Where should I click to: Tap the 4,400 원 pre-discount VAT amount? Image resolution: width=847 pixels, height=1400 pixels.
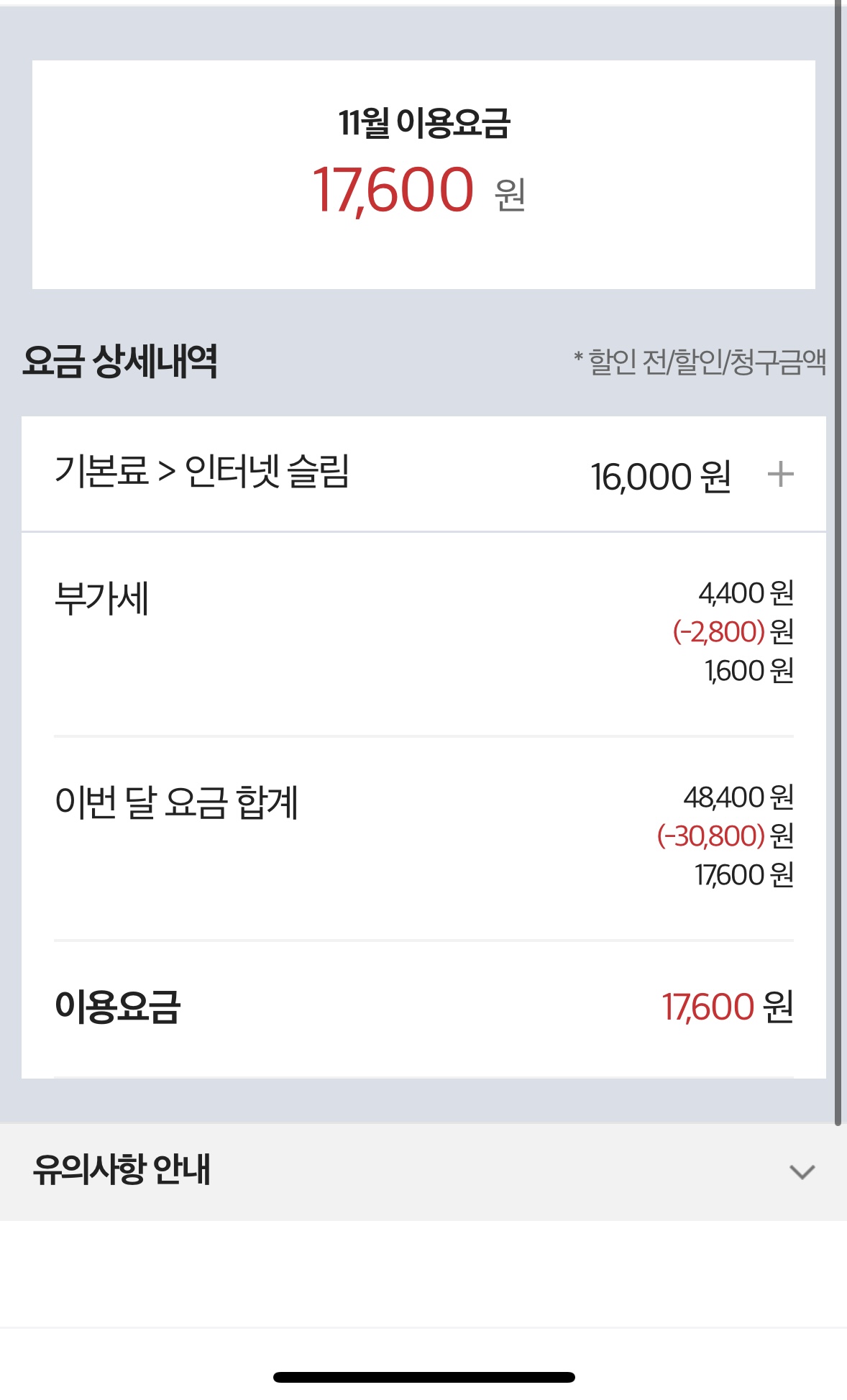tap(746, 593)
